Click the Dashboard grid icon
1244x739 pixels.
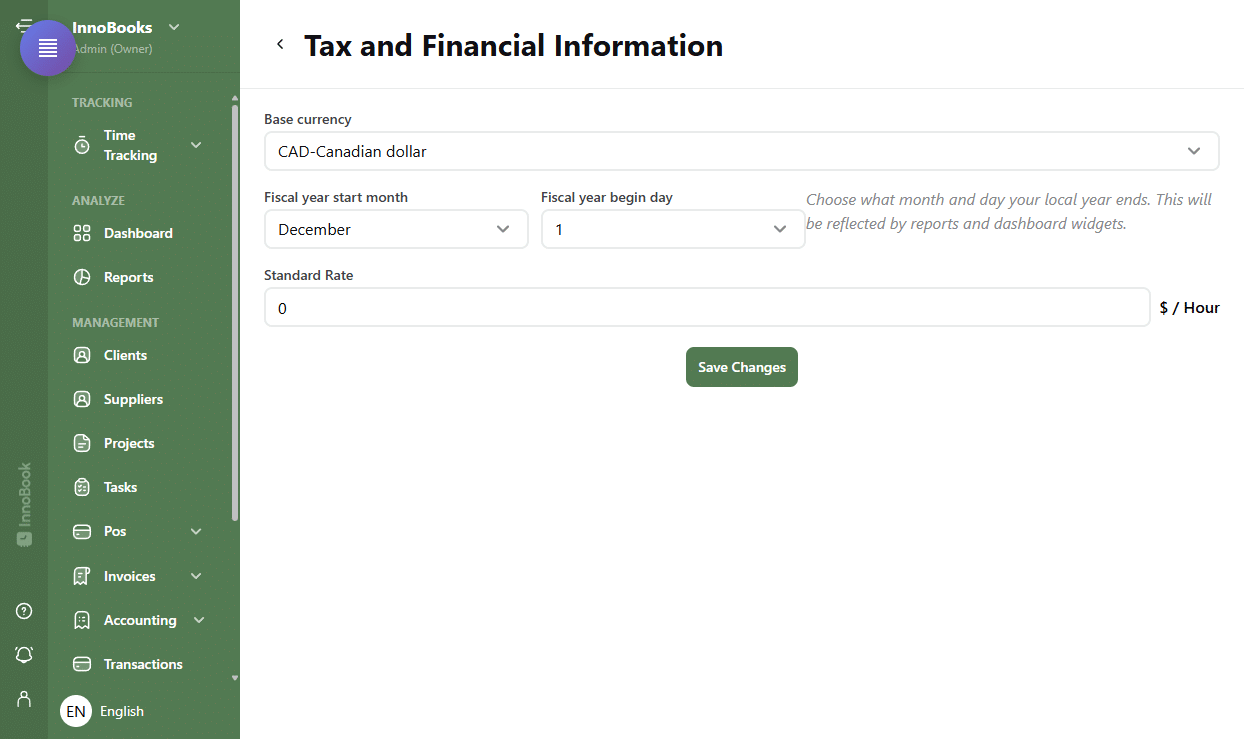[82, 233]
